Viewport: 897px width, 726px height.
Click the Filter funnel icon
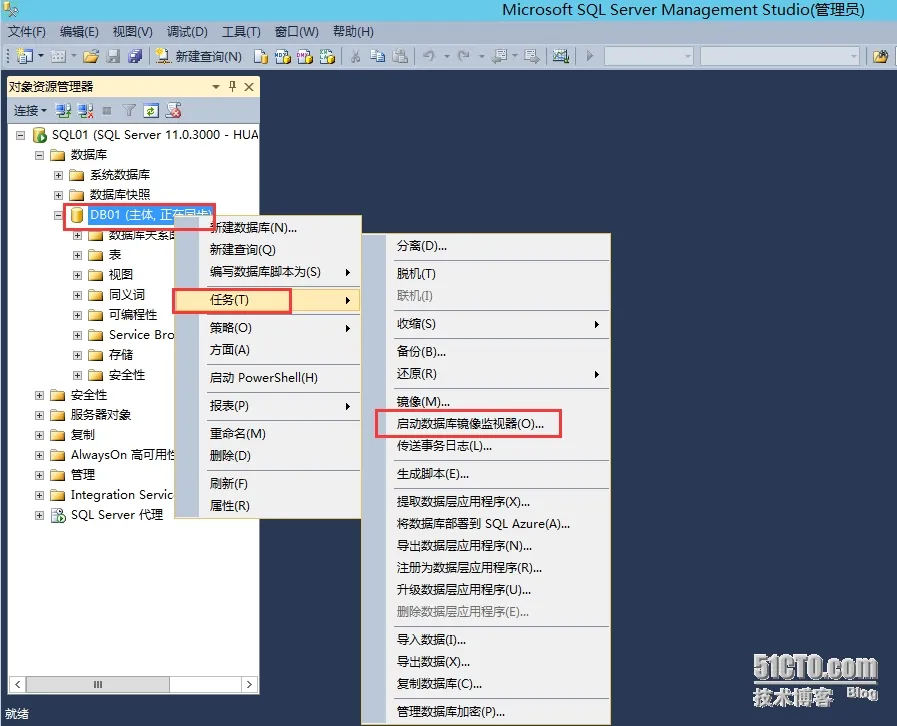click(129, 110)
